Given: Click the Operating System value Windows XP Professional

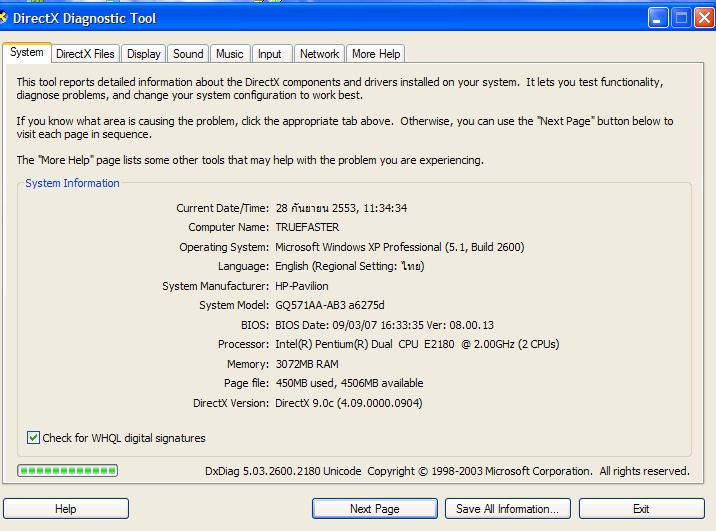Looking at the screenshot, I should tap(400, 247).
